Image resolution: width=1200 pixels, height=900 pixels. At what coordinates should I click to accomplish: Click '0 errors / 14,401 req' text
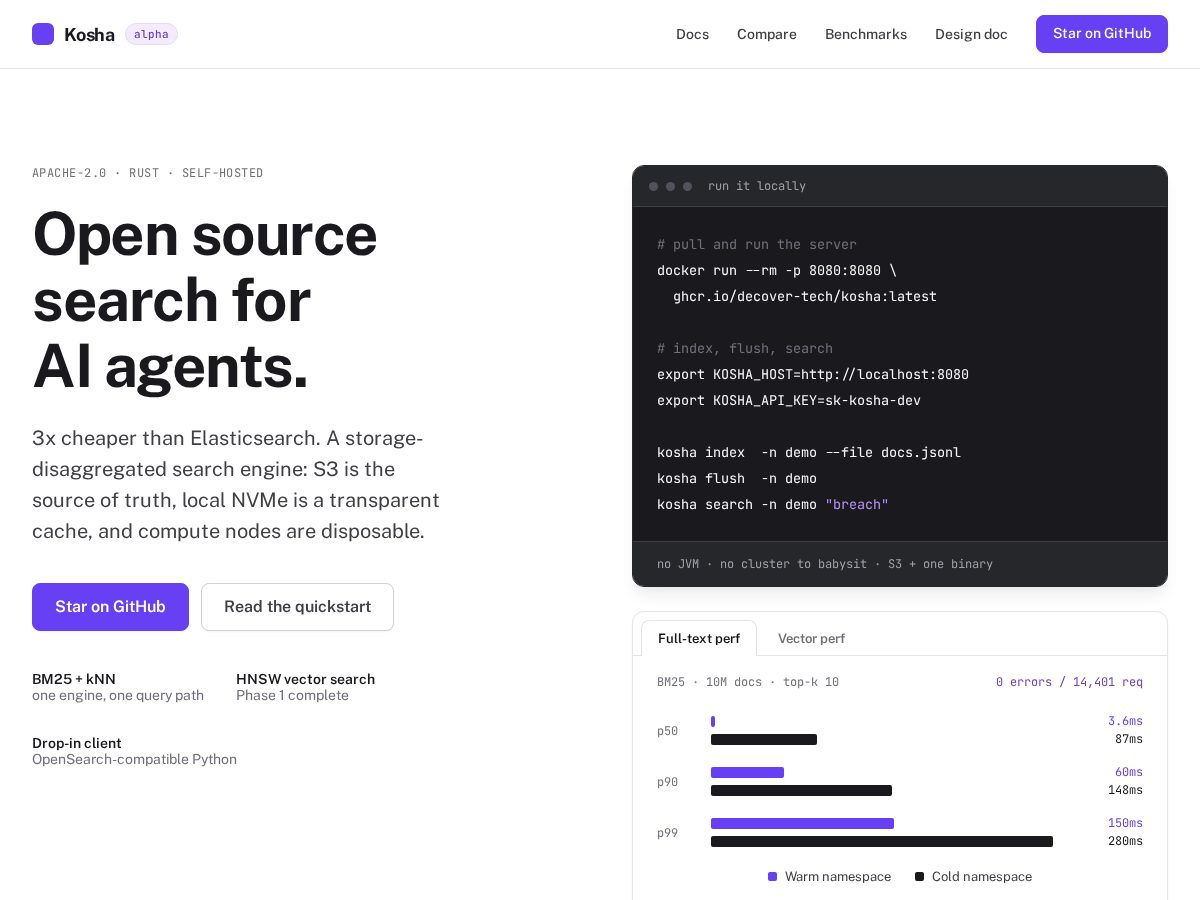coord(1069,682)
